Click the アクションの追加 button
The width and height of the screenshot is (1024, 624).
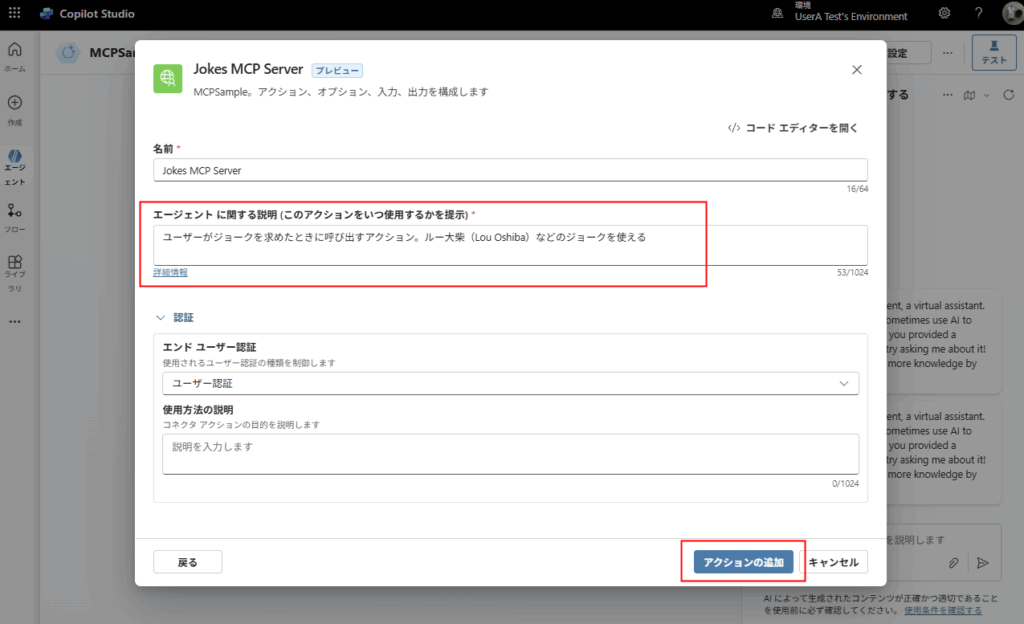click(743, 562)
